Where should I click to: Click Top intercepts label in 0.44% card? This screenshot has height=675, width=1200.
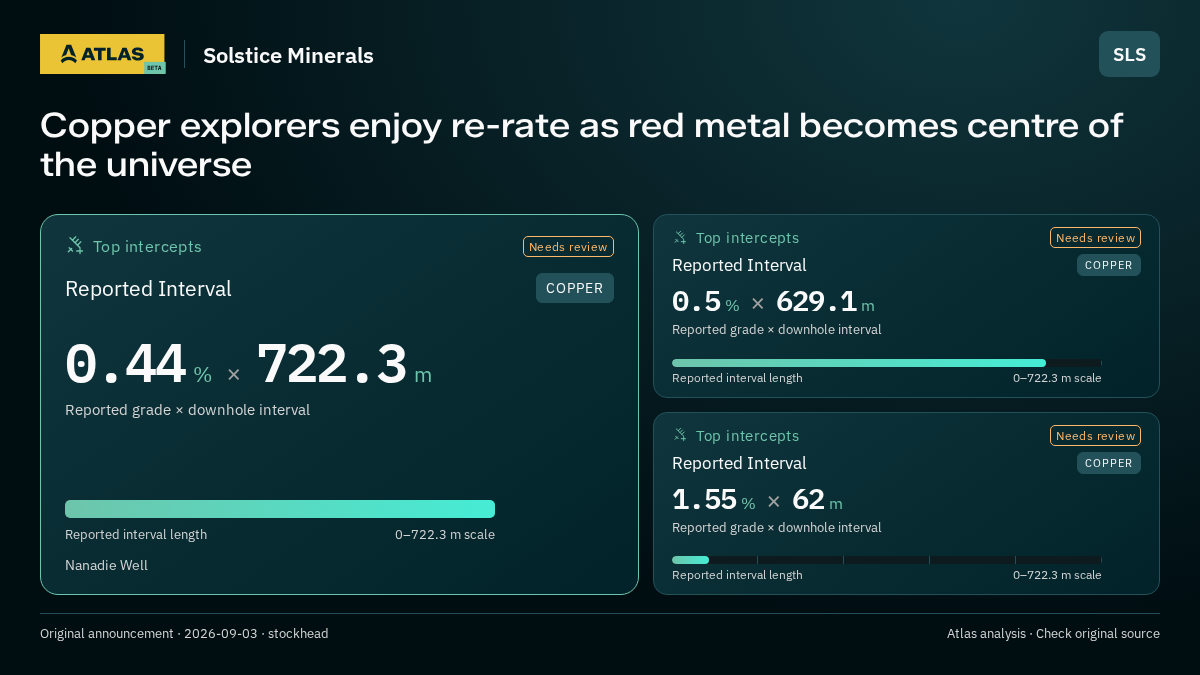147,246
